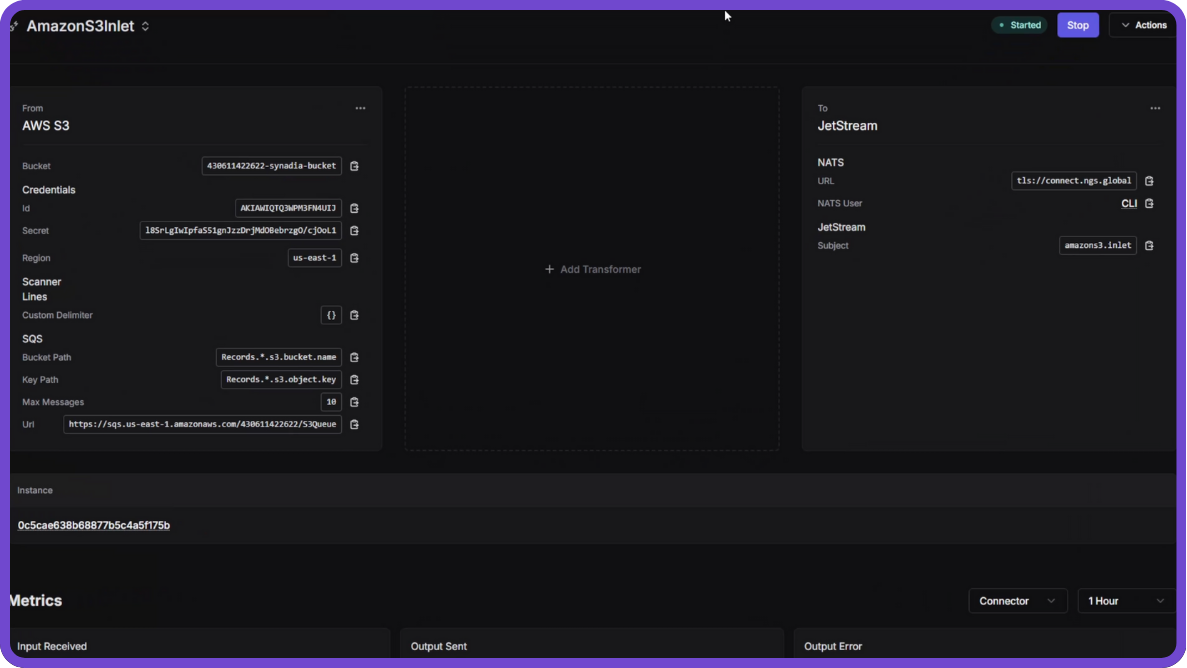
Task: Change the 1 Hour time range
Action: 1125,601
